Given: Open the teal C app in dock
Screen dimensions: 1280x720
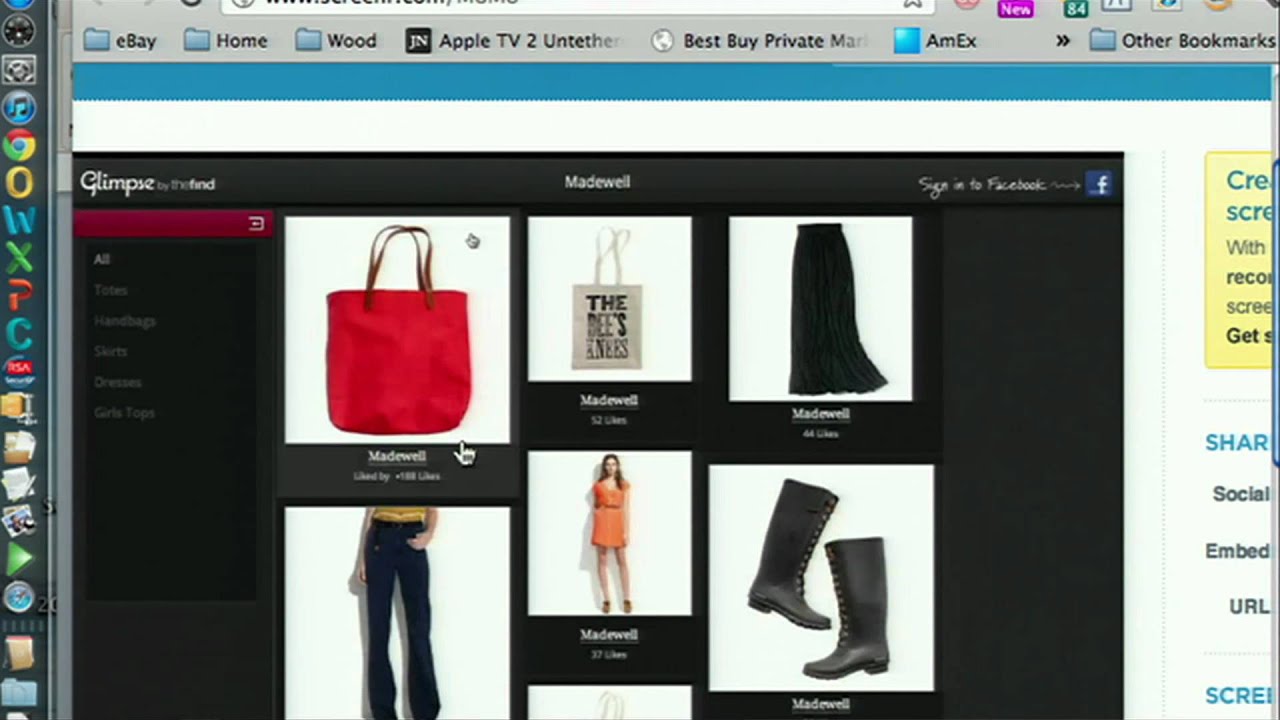Looking at the screenshot, I should [x=19, y=333].
